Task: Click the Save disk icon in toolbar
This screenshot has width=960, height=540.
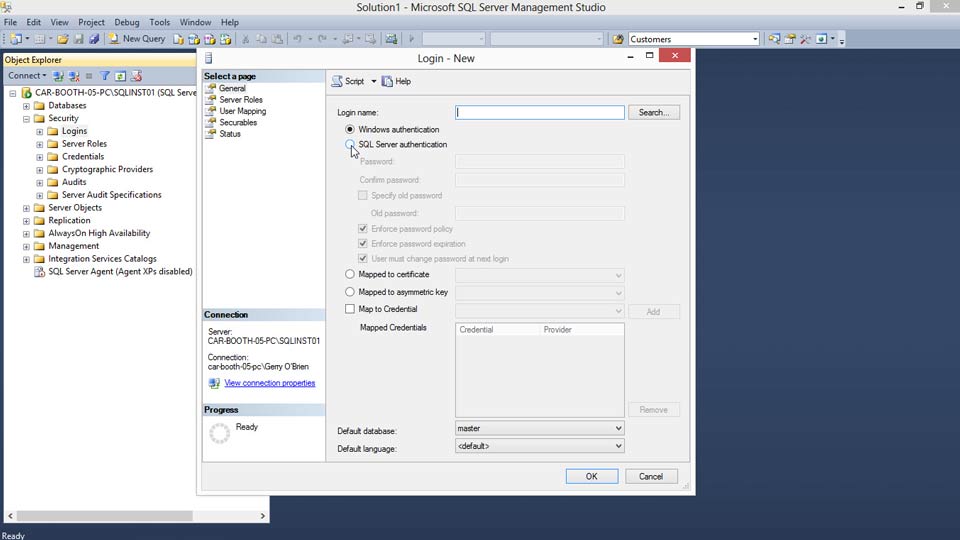Action: click(x=78, y=39)
